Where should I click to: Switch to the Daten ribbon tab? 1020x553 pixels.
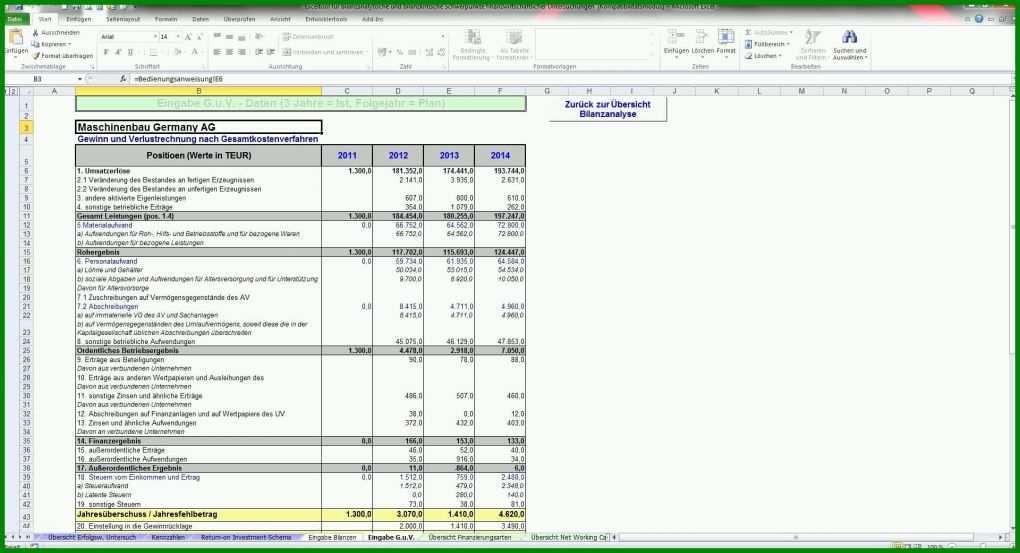[200, 20]
